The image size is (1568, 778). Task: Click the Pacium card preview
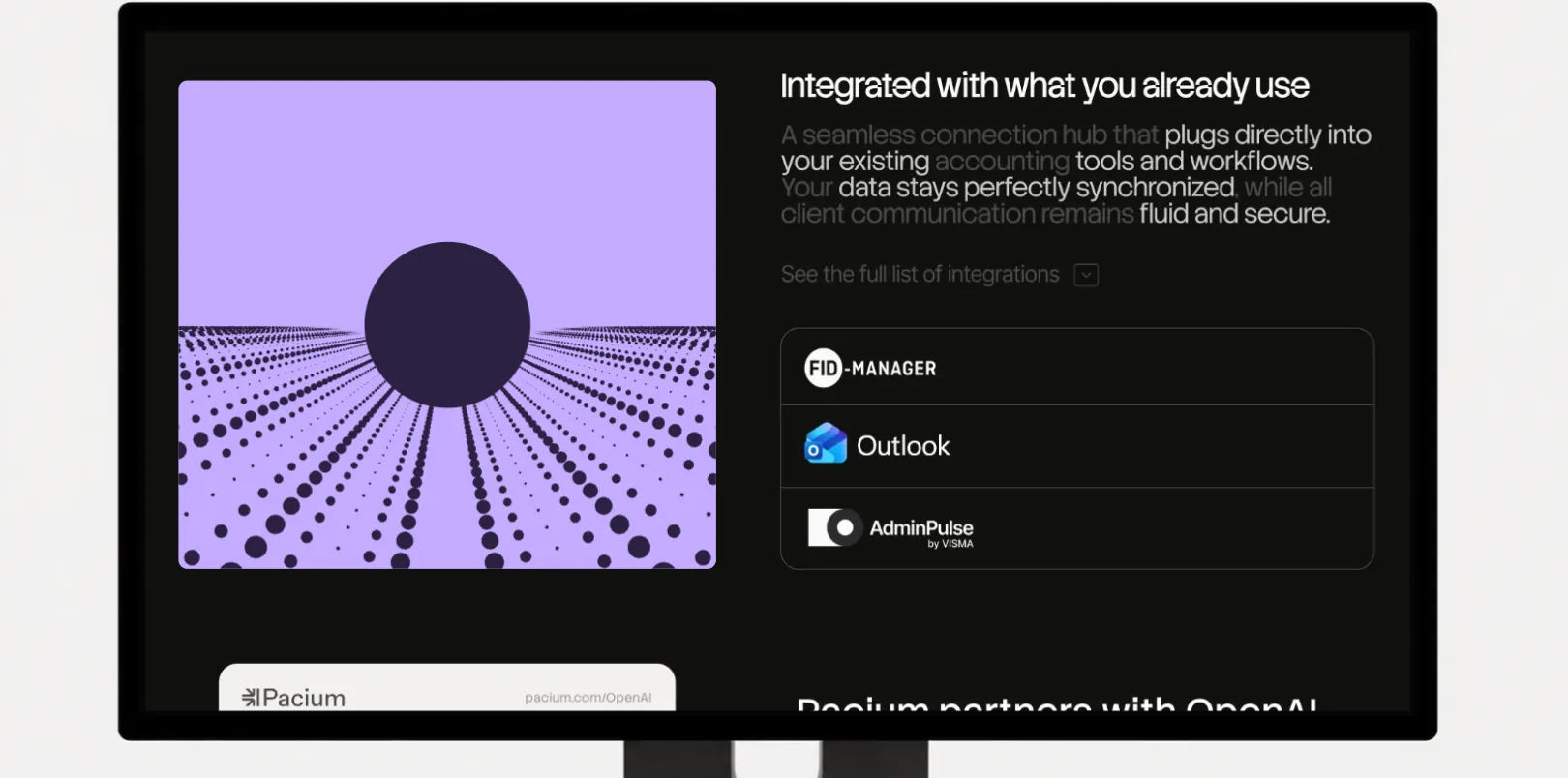[x=447, y=688]
